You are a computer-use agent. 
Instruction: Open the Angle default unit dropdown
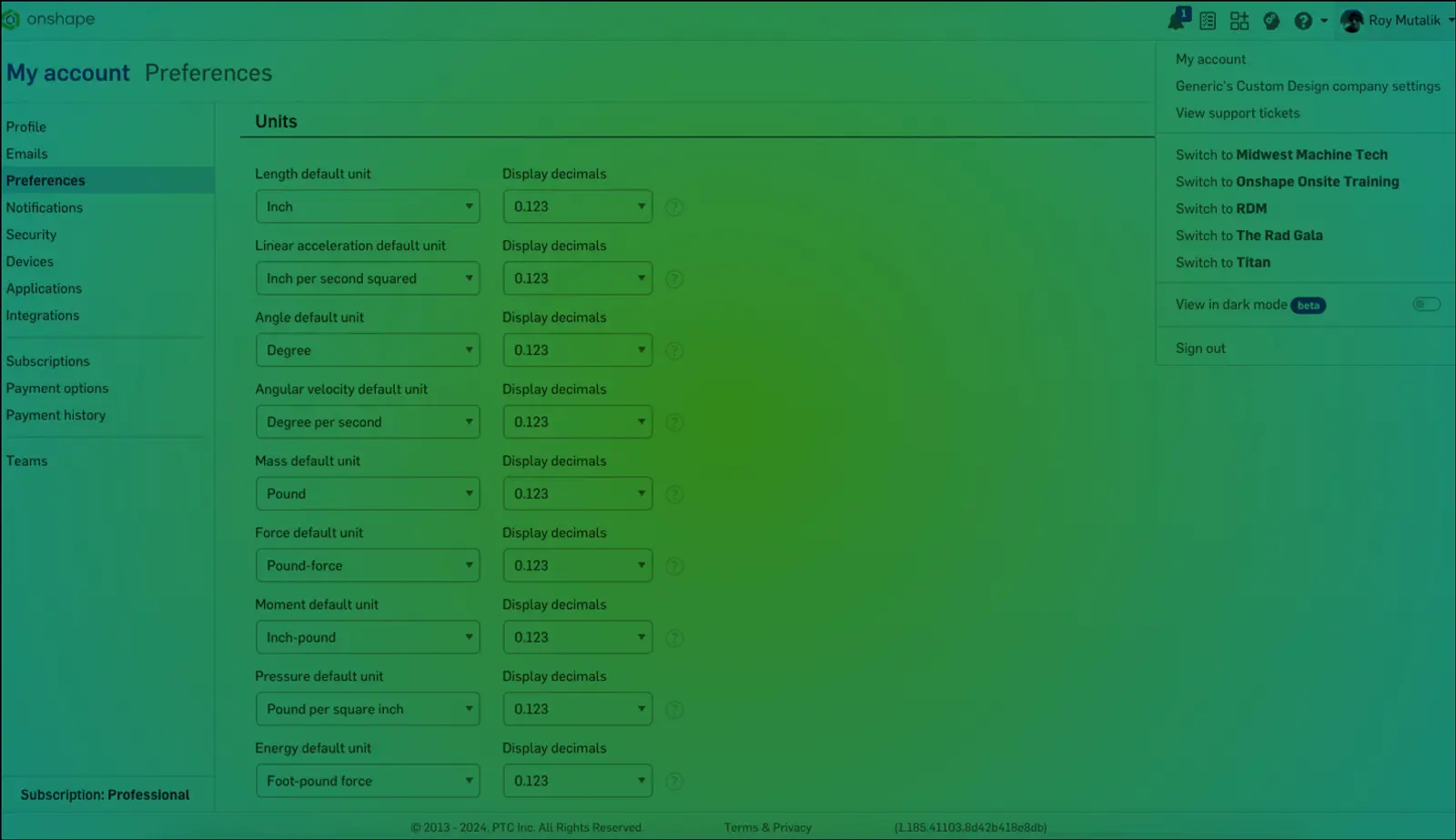tap(368, 350)
